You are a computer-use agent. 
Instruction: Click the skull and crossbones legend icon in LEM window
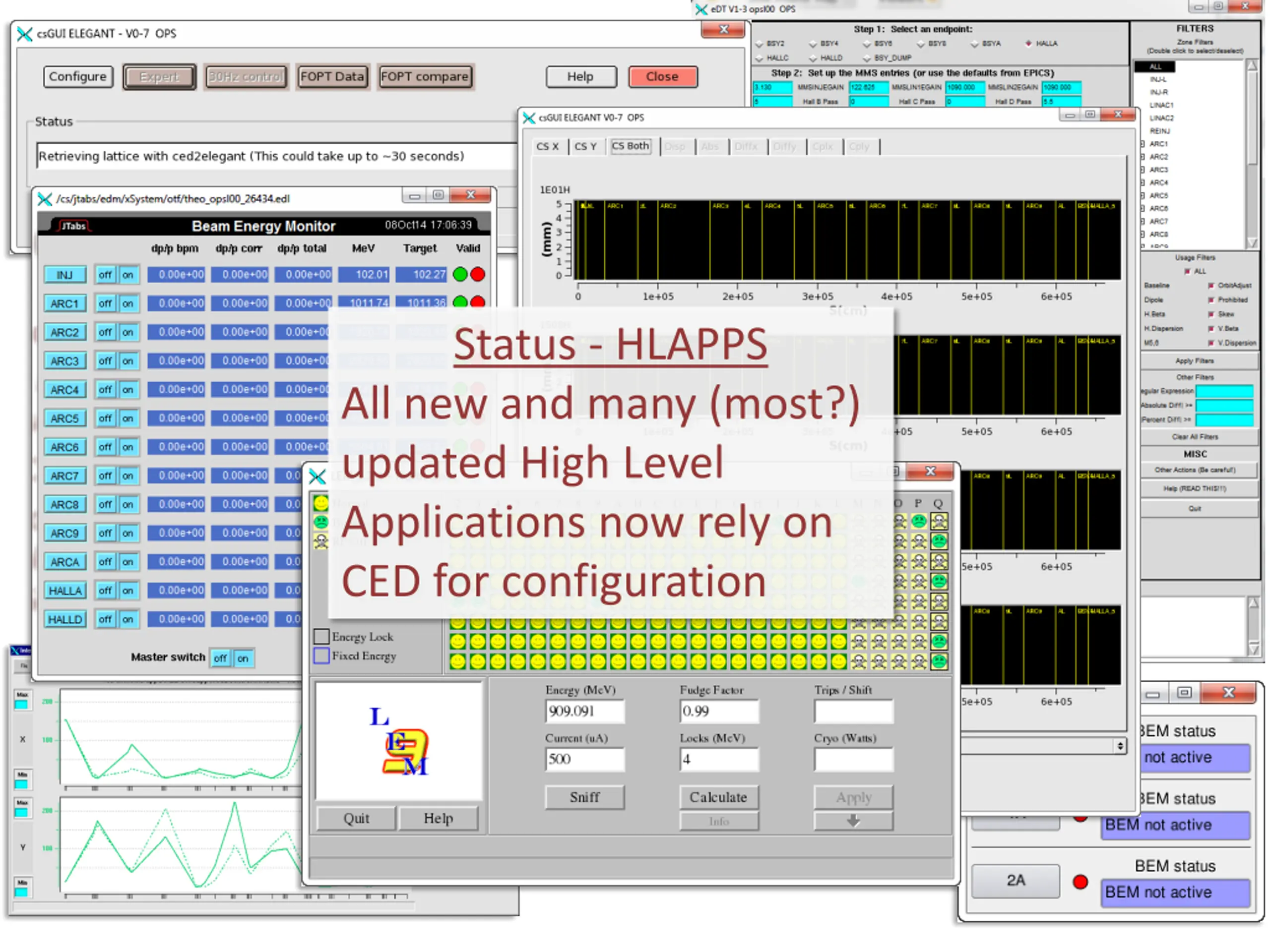(321, 541)
